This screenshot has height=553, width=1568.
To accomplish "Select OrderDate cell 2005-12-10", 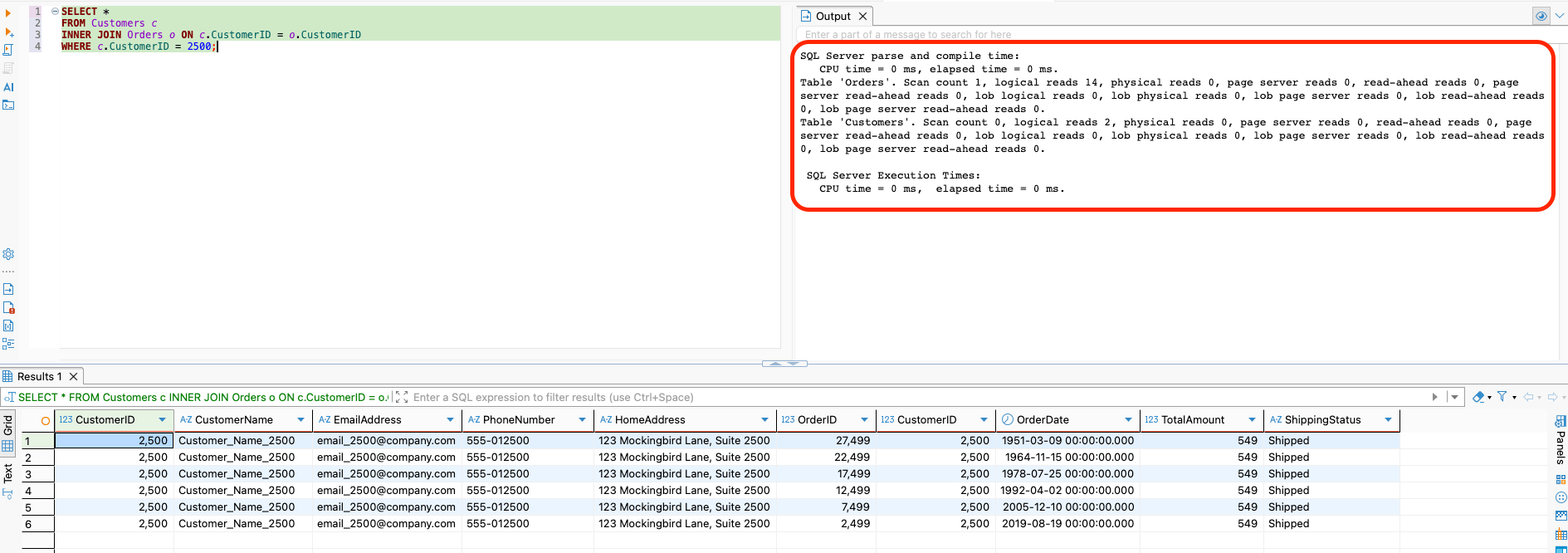I will click(1067, 507).
